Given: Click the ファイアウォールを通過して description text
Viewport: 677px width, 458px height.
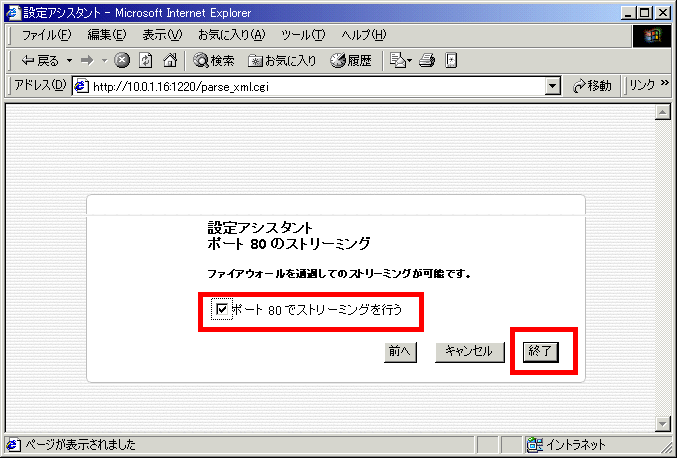Looking at the screenshot, I should pos(339,274).
